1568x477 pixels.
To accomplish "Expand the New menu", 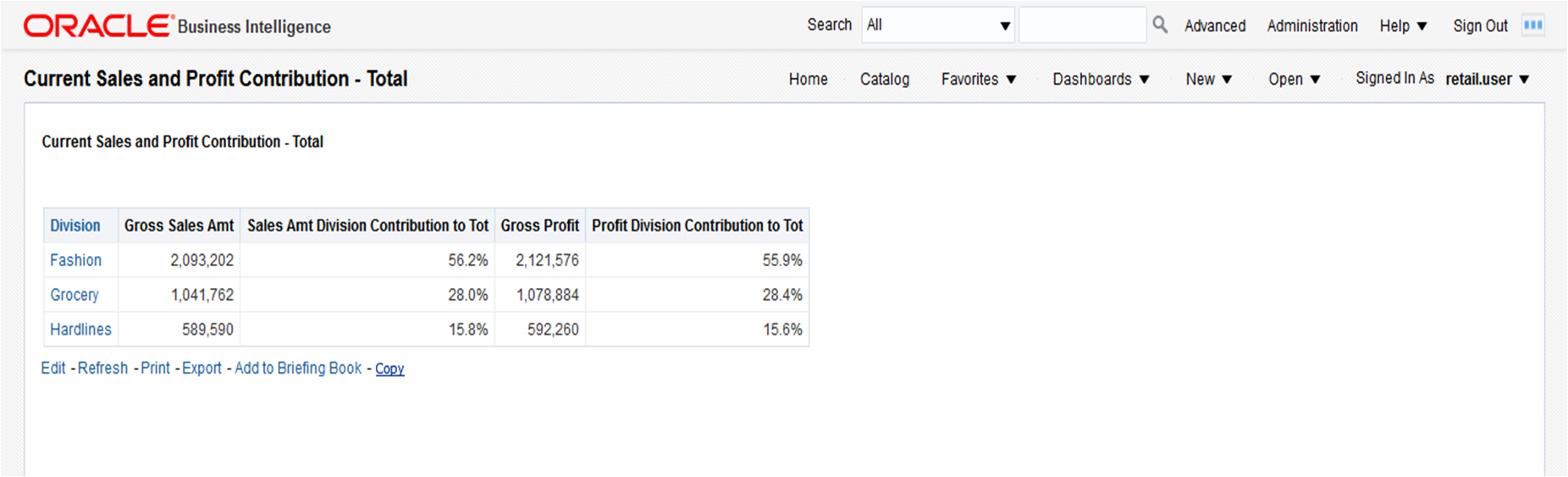I will point(1208,79).
